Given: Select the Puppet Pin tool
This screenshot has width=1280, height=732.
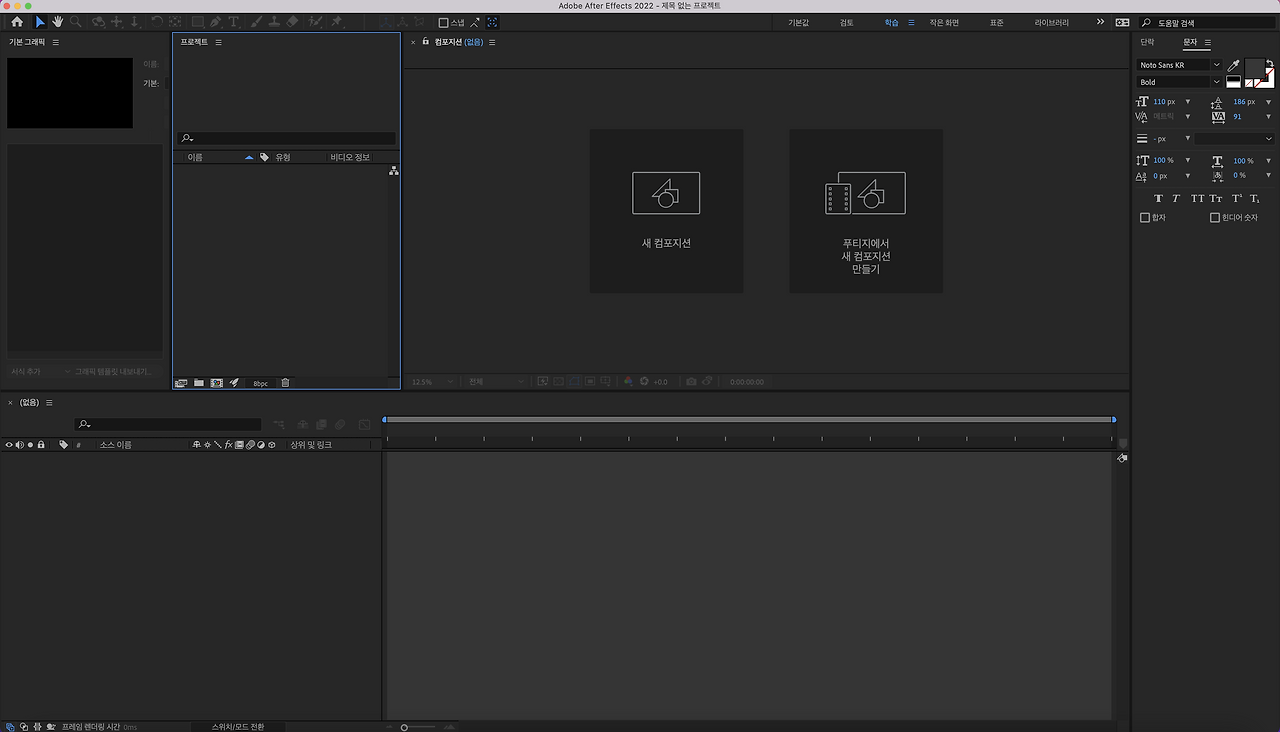Looking at the screenshot, I should (x=337, y=22).
